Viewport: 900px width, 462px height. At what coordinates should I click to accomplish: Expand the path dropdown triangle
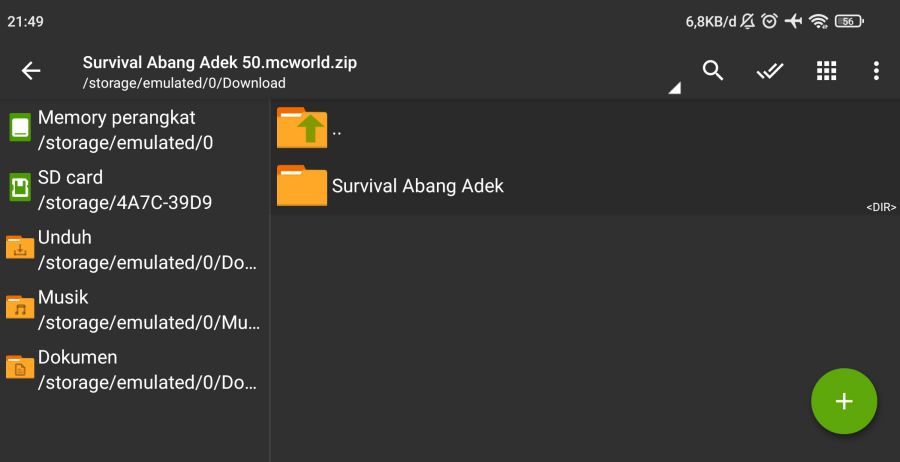click(x=674, y=88)
